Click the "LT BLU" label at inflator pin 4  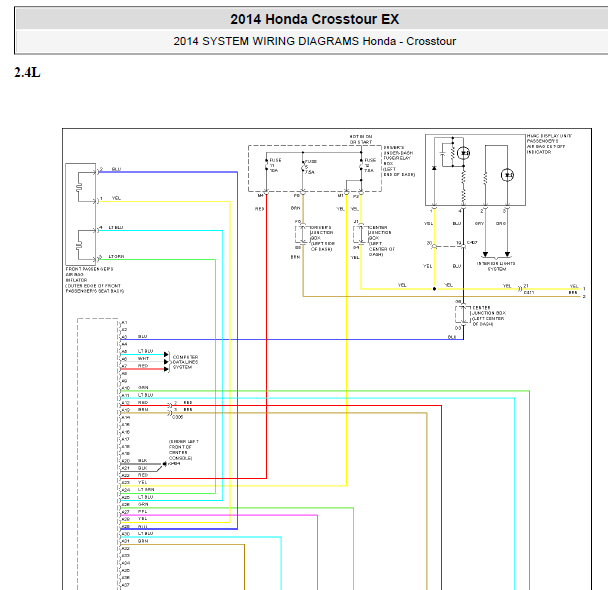click(x=116, y=228)
